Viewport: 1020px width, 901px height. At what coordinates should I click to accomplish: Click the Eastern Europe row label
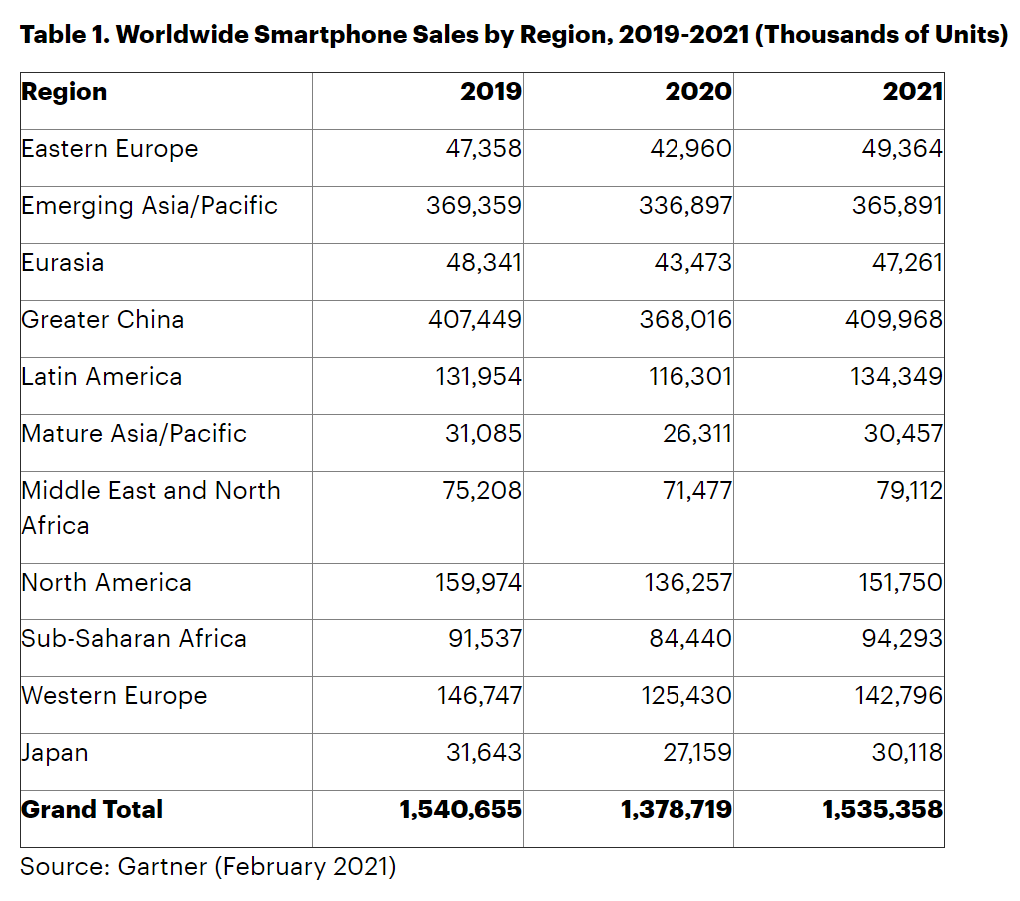pyautogui.click(x=110, y=149)
